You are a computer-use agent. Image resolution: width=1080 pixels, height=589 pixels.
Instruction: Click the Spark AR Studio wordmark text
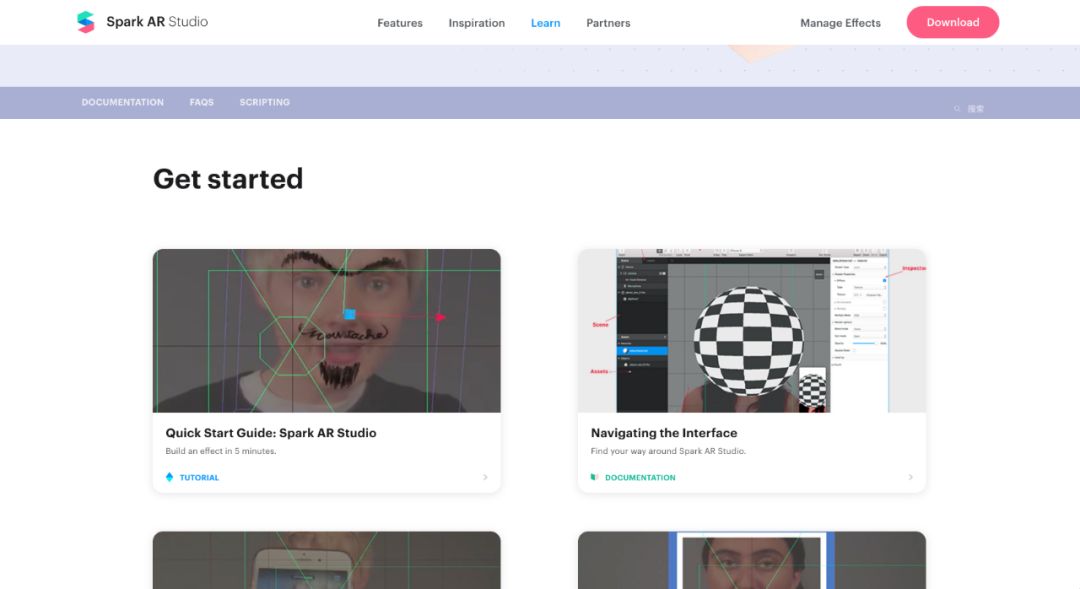pos(157,21)
